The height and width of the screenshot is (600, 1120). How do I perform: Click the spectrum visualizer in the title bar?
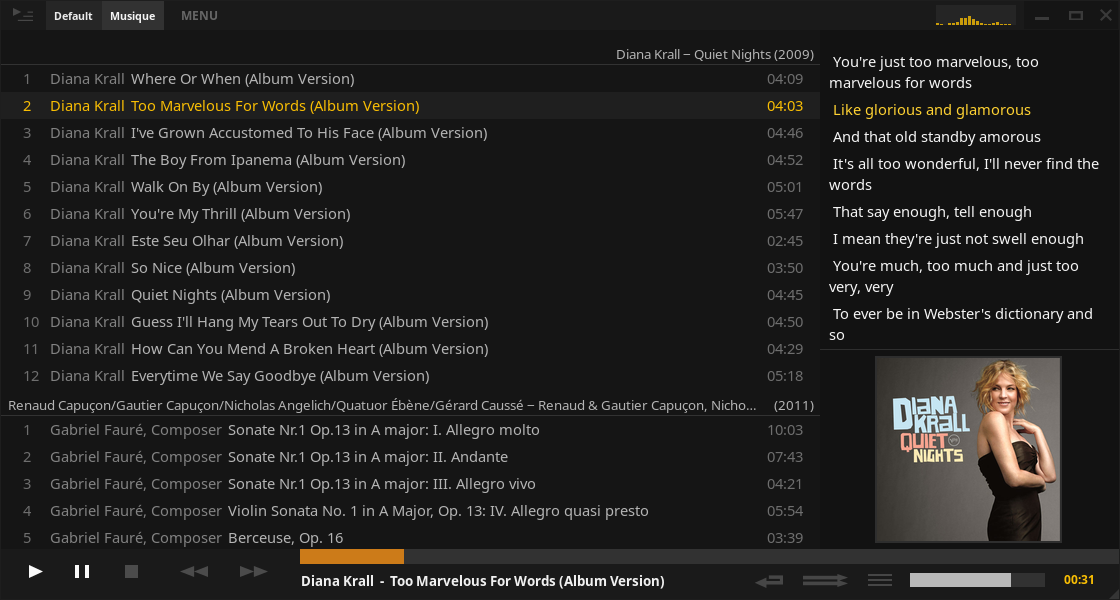click(974, 17)
